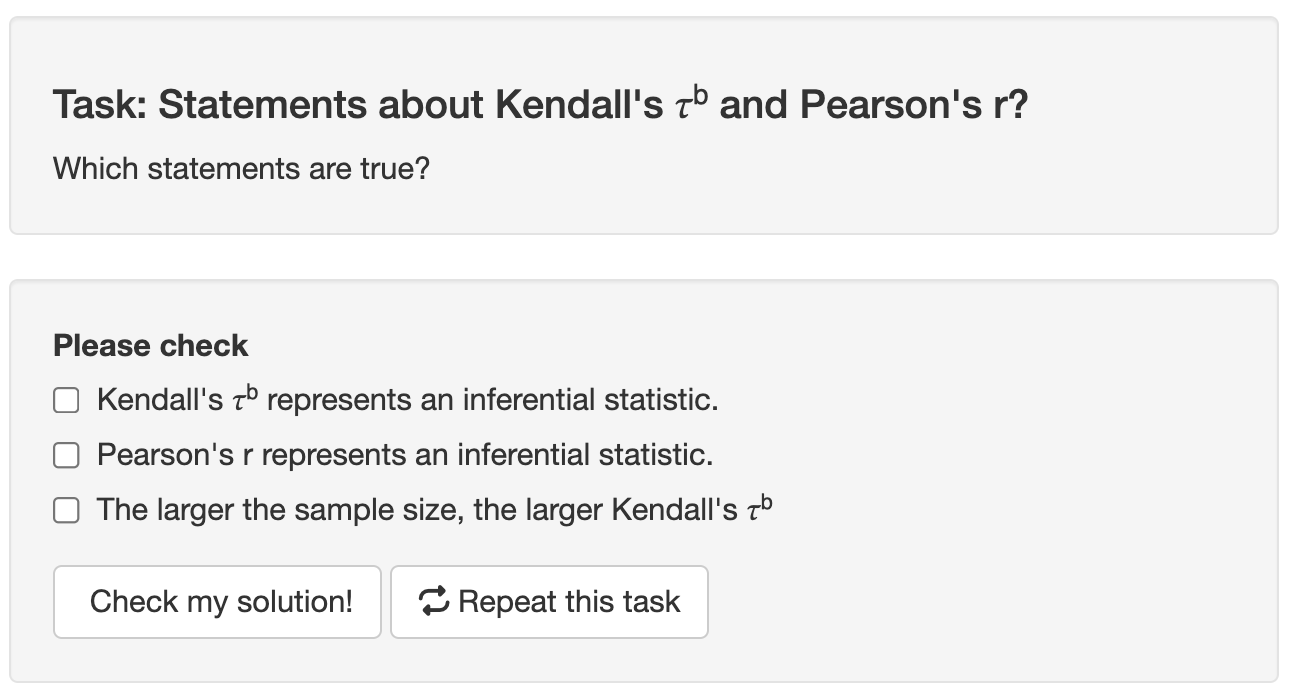Click the label text 'Kendall's τb represents an inferential statistic'

tap(407, 400)
